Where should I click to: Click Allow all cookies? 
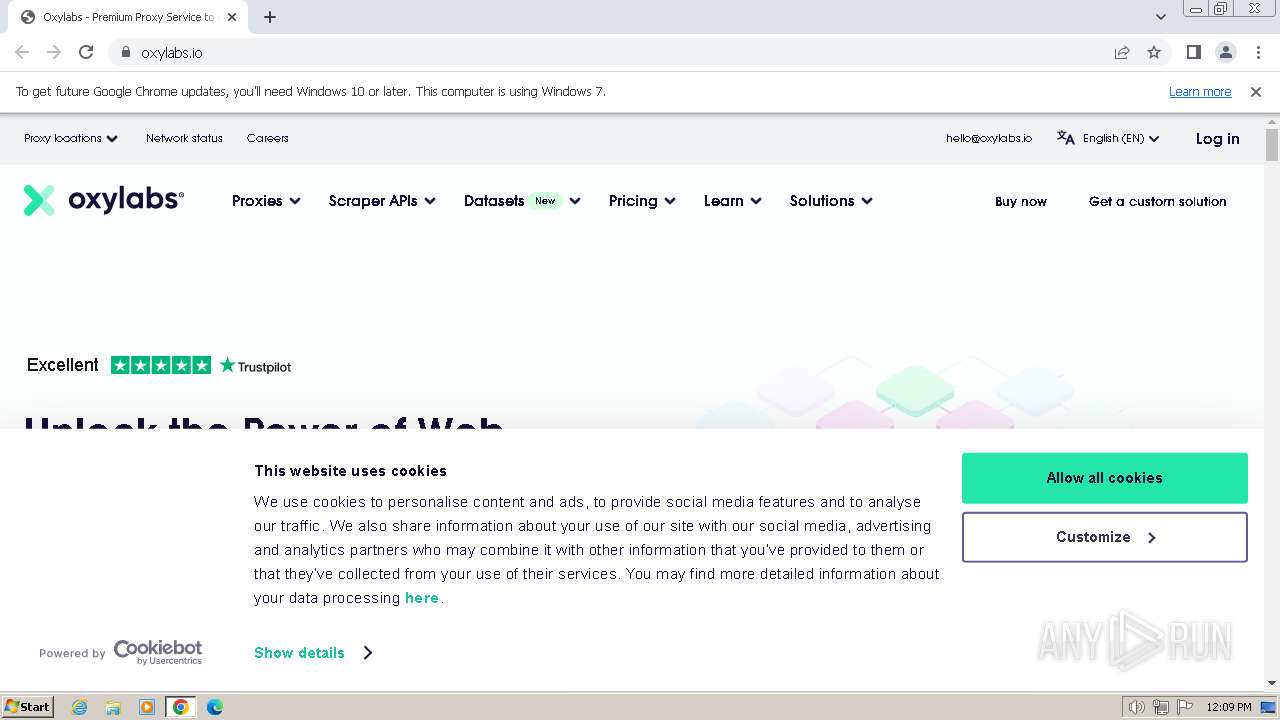[x=1104, y=478]
